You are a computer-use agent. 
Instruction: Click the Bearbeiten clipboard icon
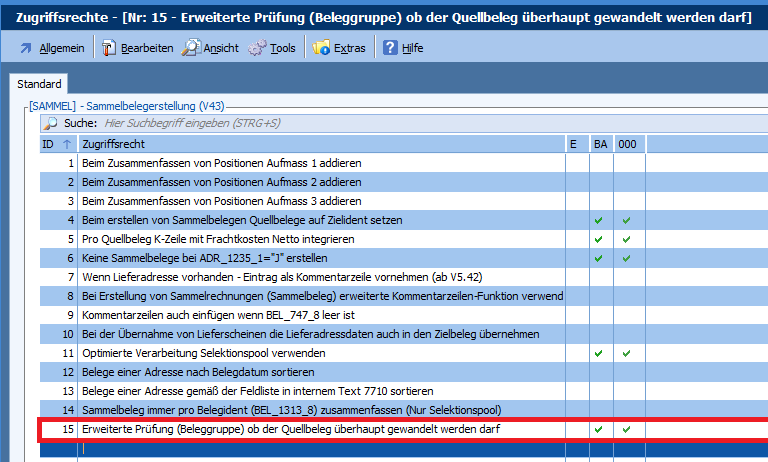tap(109, 48)
